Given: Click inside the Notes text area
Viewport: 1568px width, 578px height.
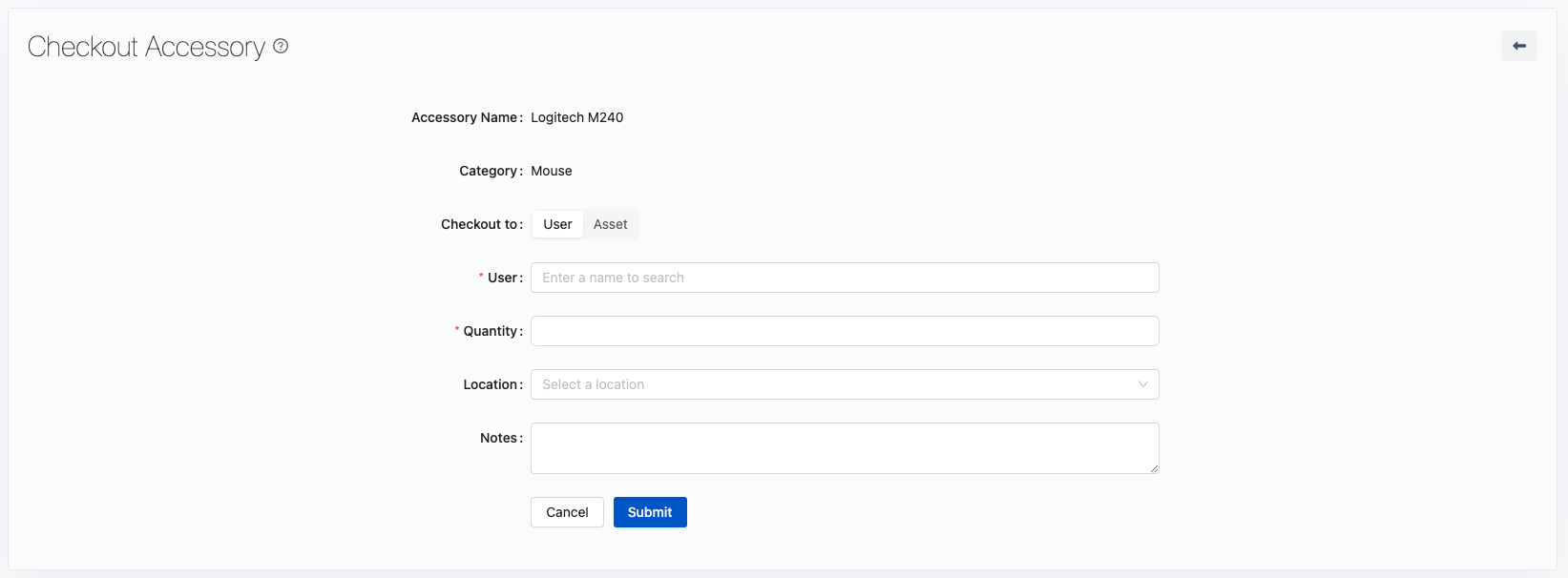Looking at the screenshot, I should tap(844, 447).
